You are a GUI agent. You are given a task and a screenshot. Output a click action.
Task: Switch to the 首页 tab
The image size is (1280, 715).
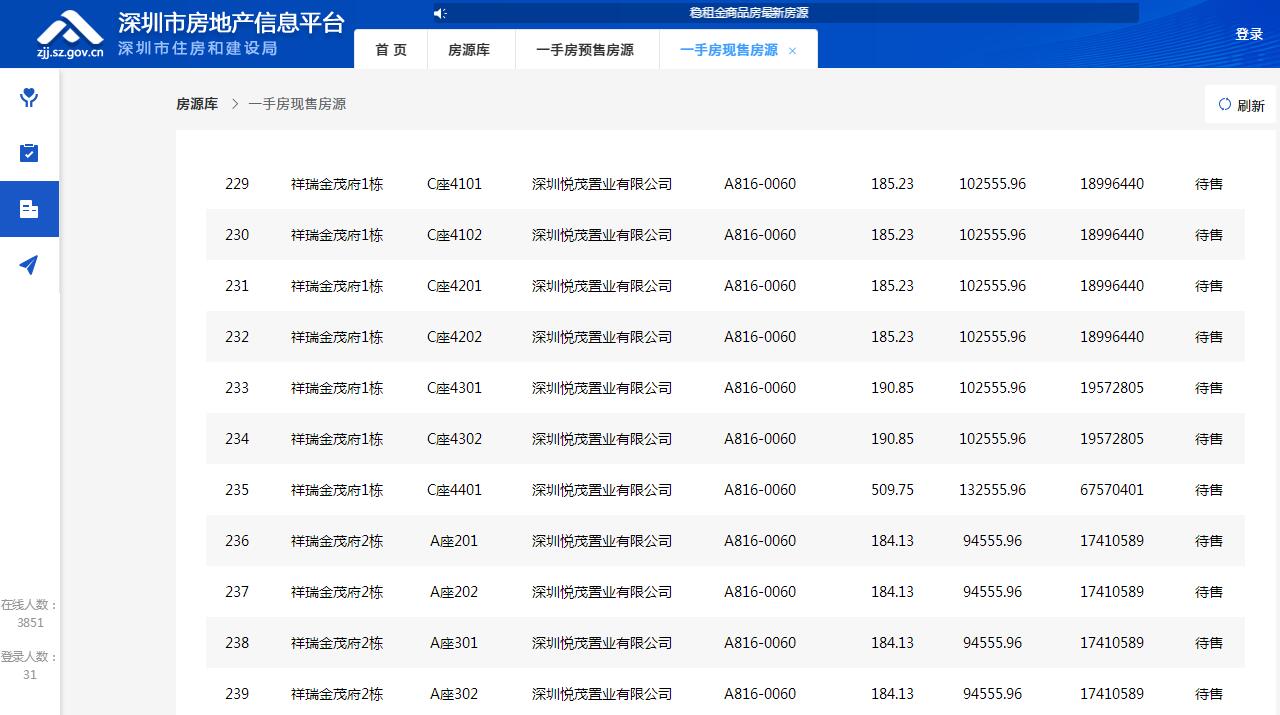click(x=391, y=50)
